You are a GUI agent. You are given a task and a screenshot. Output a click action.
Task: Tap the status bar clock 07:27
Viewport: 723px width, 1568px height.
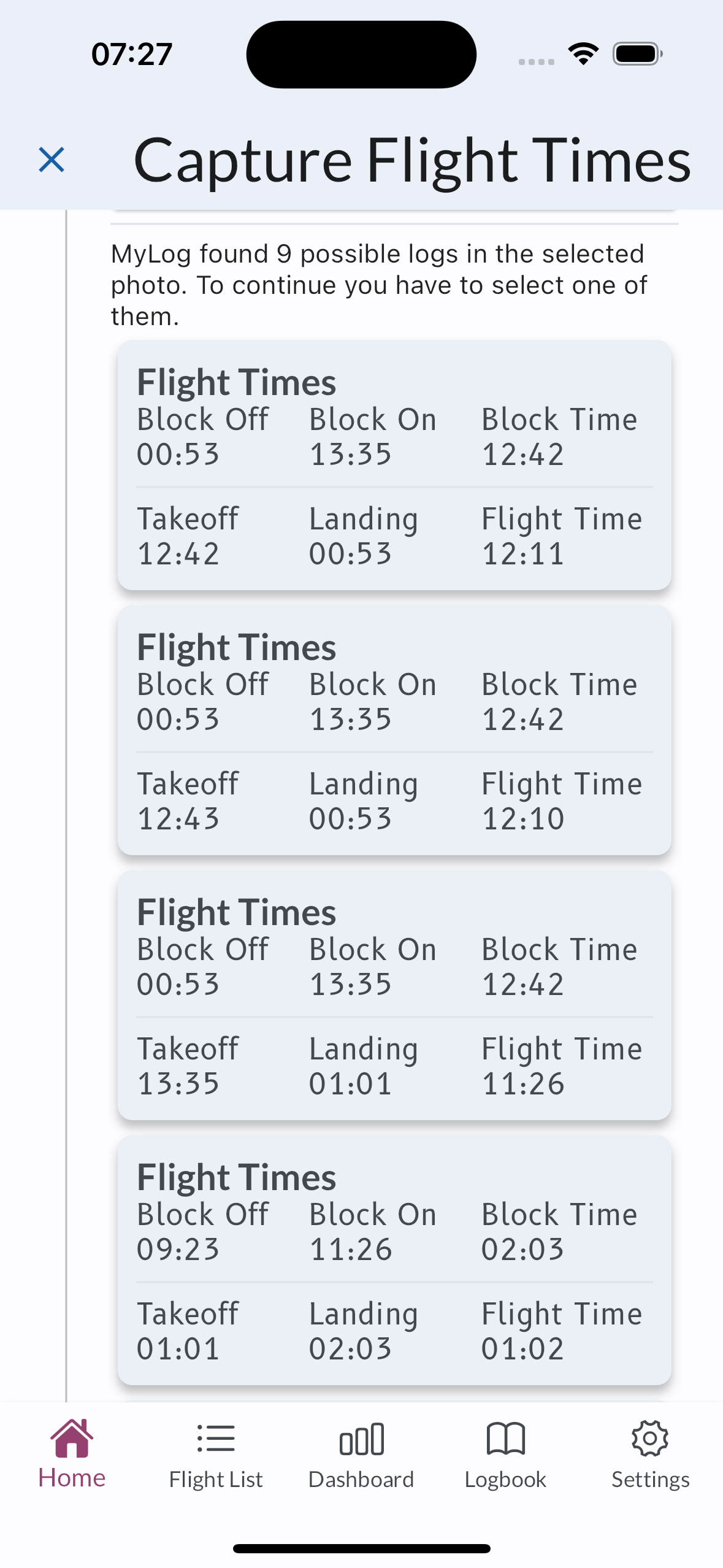(x=132, y=54)
